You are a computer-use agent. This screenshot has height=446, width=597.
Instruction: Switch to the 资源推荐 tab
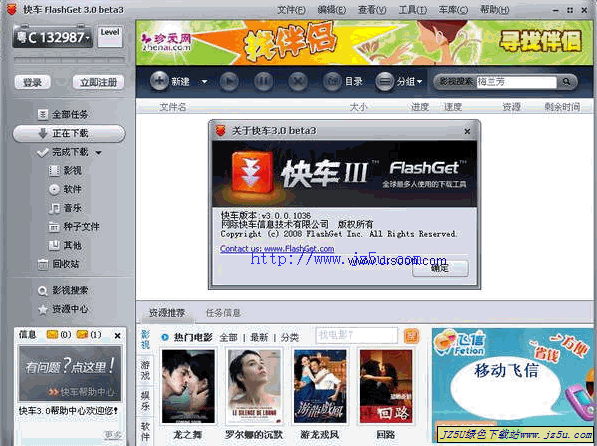[166, 313]
